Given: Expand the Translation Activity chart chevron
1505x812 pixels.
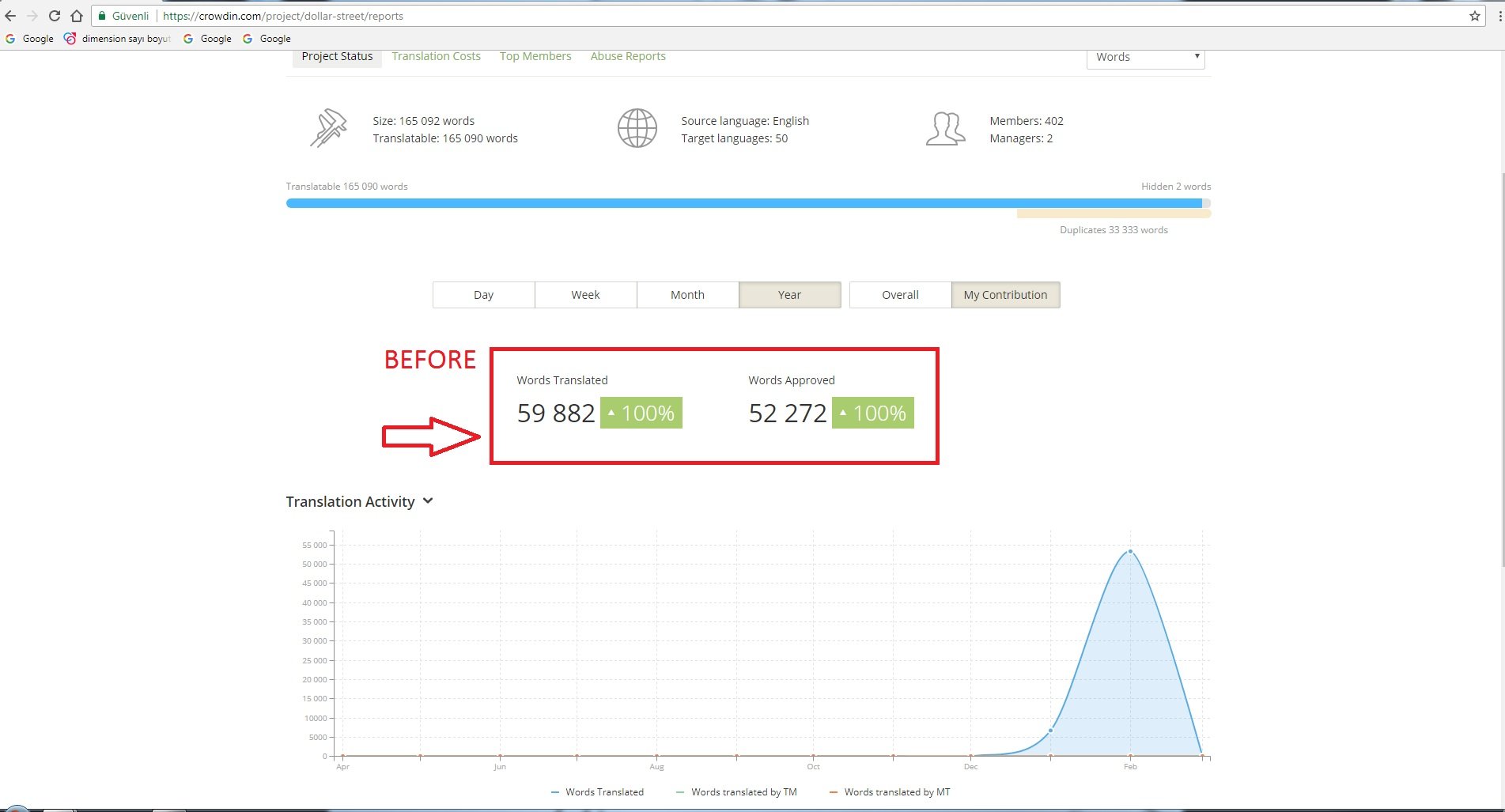Looking at the screenshot, I should 428,501.
